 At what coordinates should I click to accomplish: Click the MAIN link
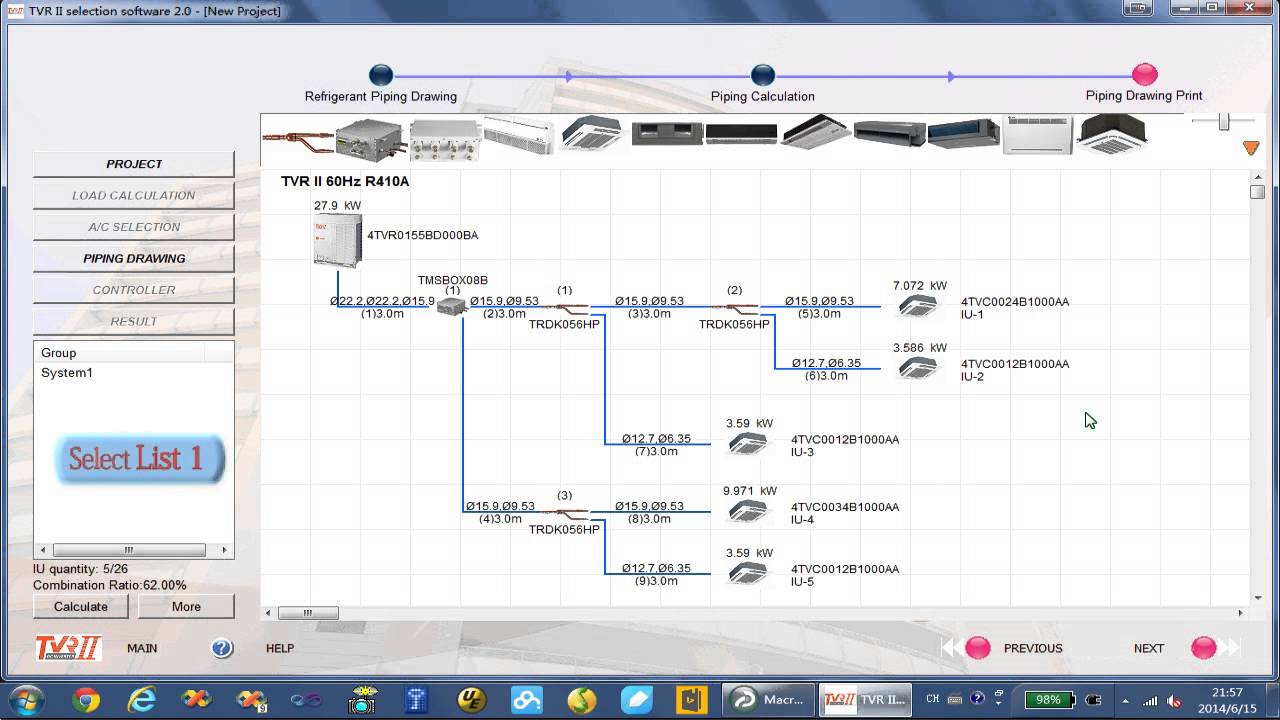click(x=142, y=648)
